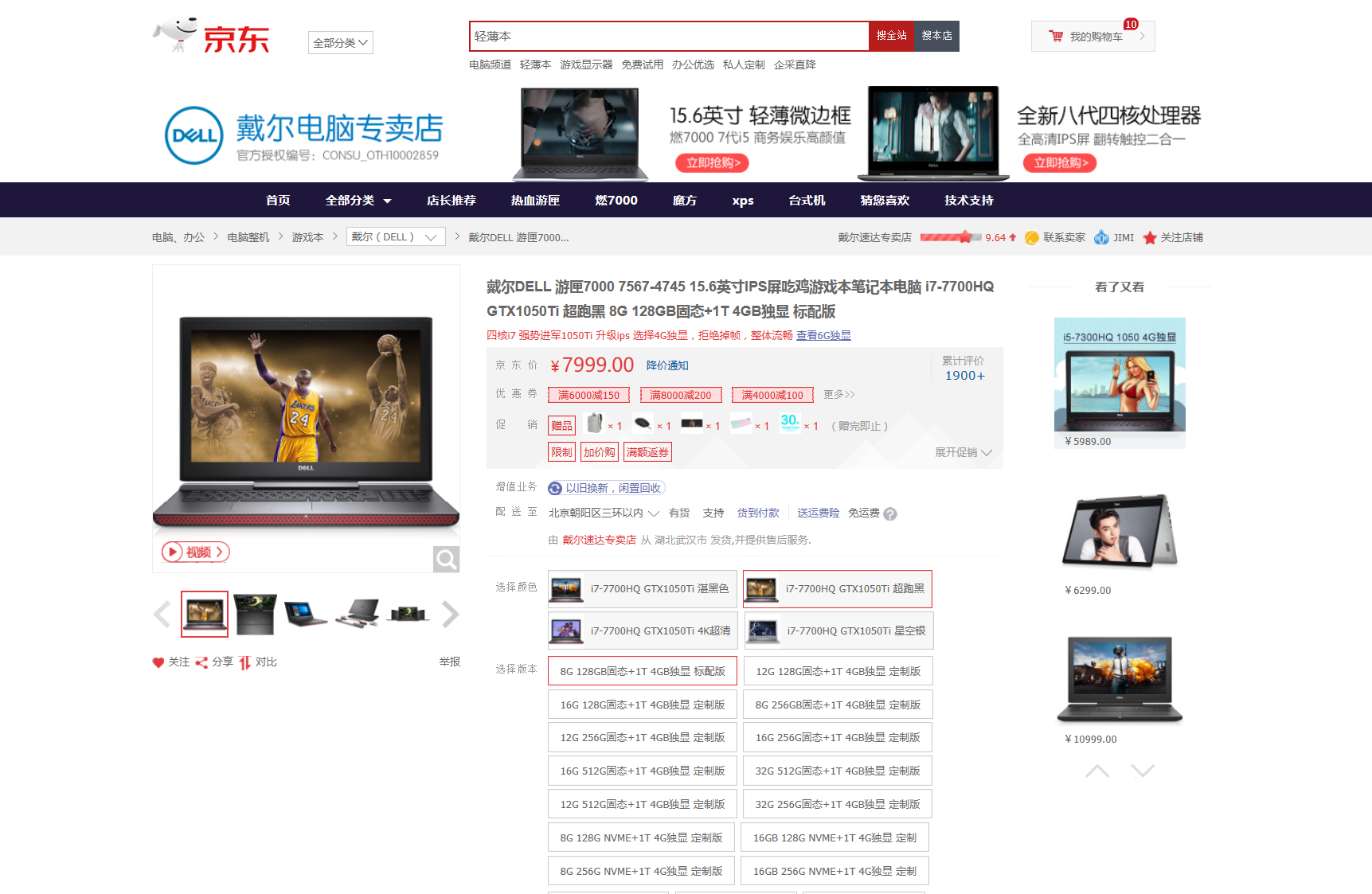Click 立即抢购 on 15.6英寸 banner

click(x=712, y=162)
